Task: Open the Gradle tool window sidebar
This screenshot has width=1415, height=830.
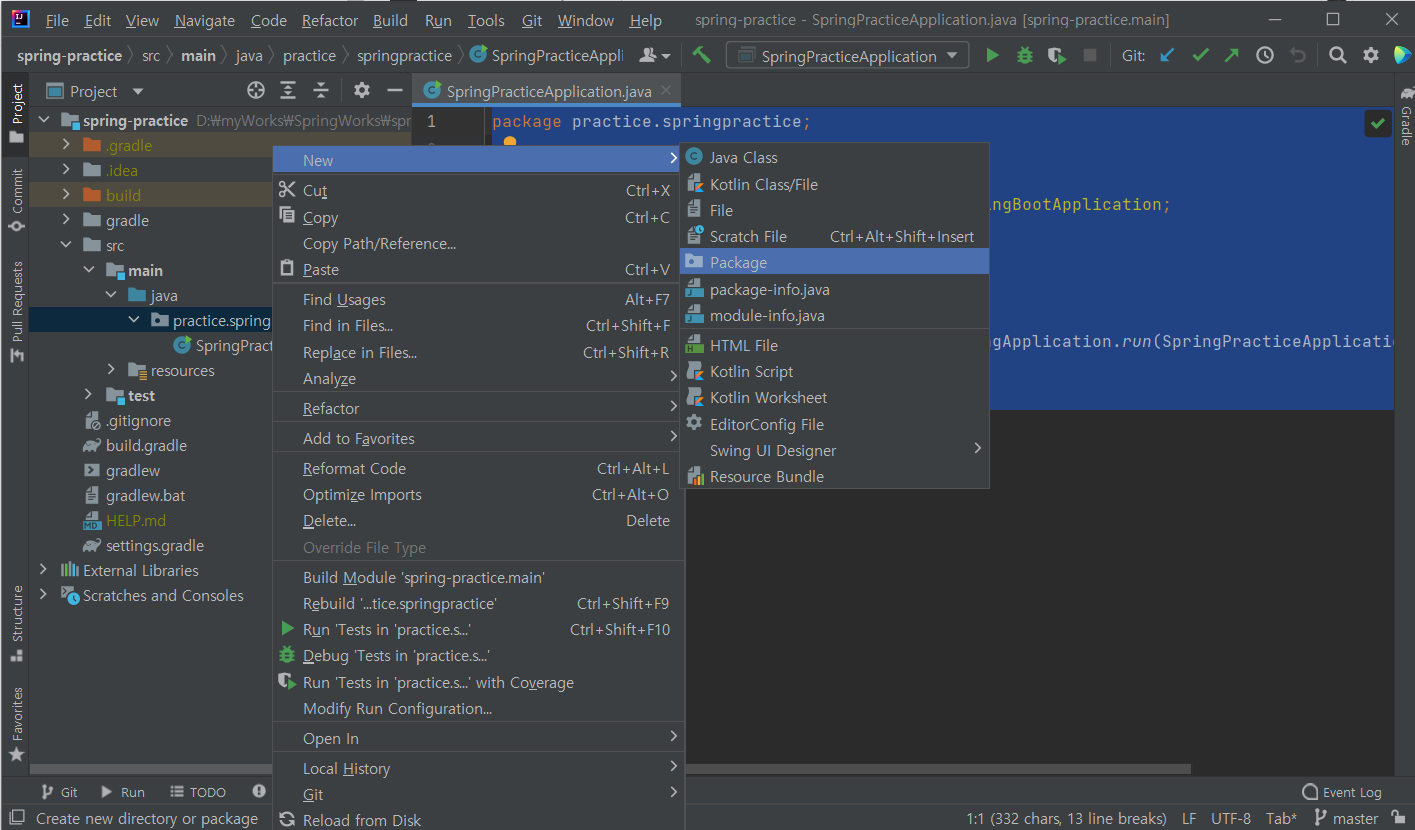Action: (x=1405, y=117)
